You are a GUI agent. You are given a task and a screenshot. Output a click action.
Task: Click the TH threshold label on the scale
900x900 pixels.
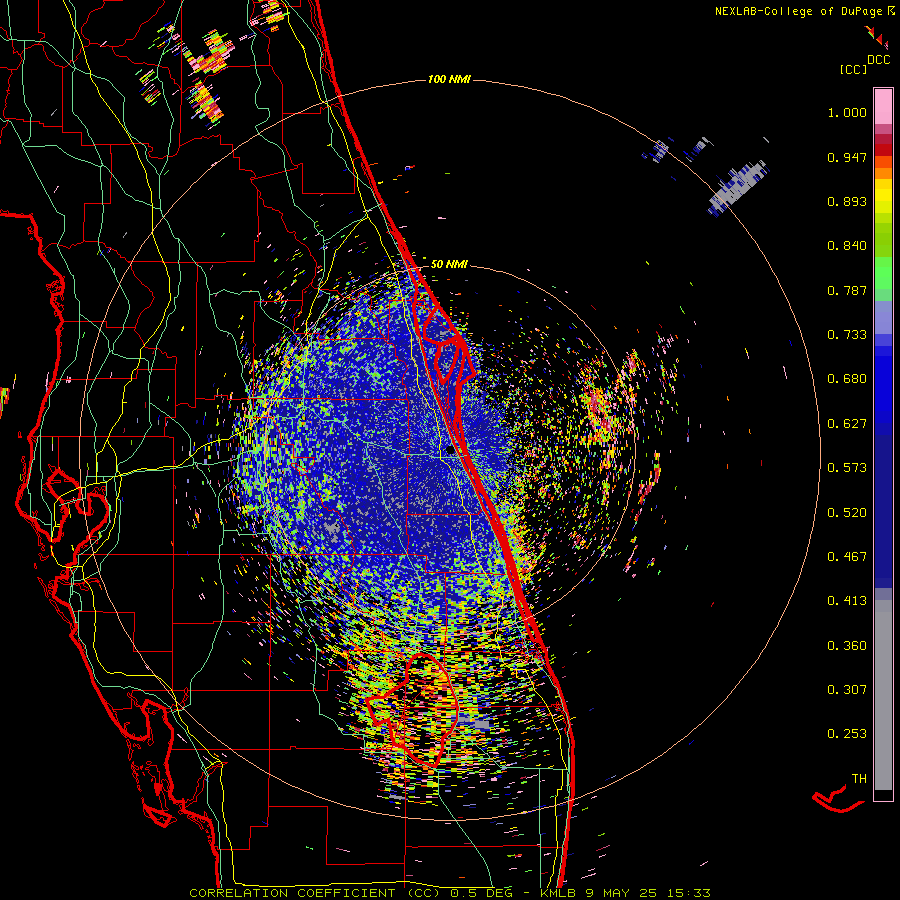tap(859, 778)
